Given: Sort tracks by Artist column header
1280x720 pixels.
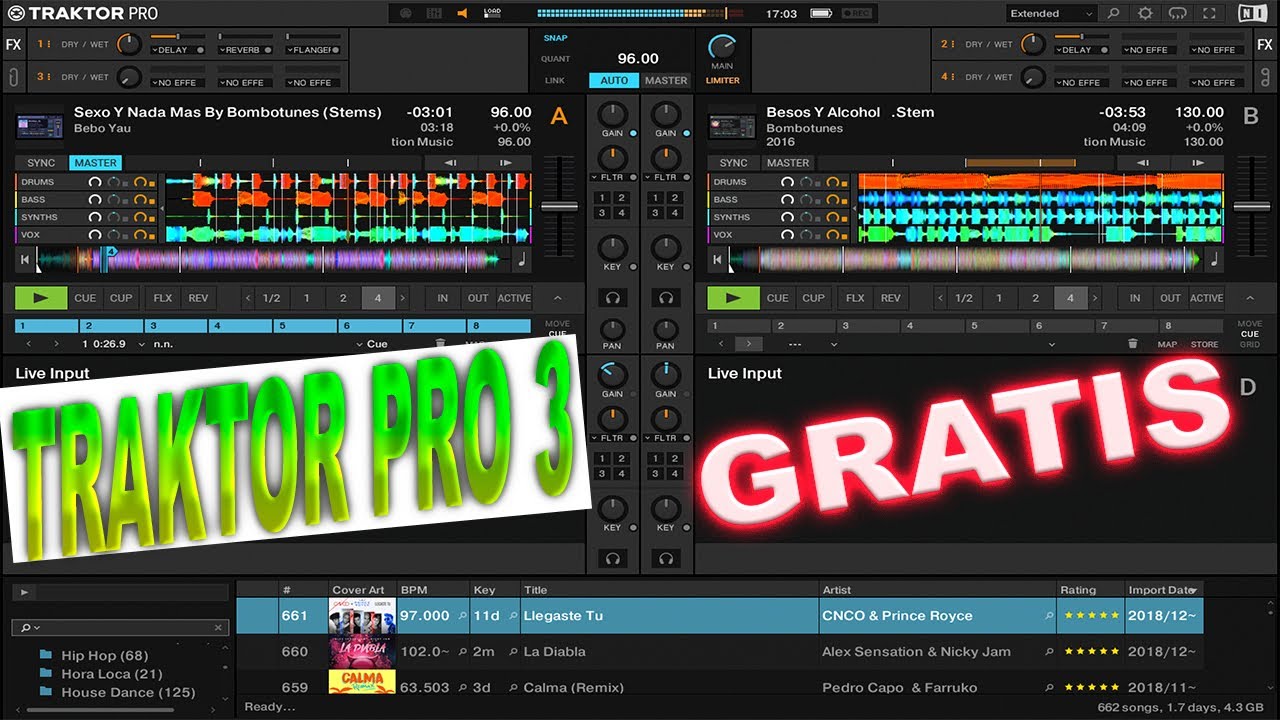Looking at the screenshot, I should point(937,590).
